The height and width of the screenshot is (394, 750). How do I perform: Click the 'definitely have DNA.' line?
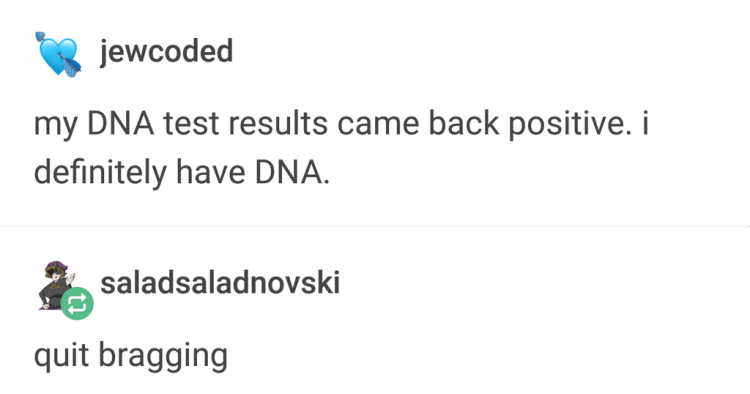coord(182,171)
